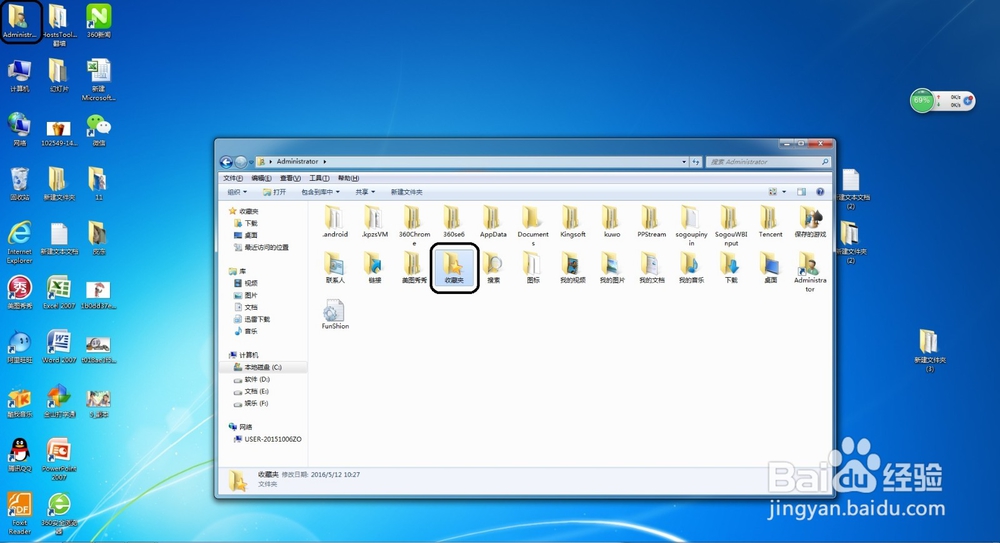
Task: Select 最近访问的位置 in sidebar
Action: 261,248
